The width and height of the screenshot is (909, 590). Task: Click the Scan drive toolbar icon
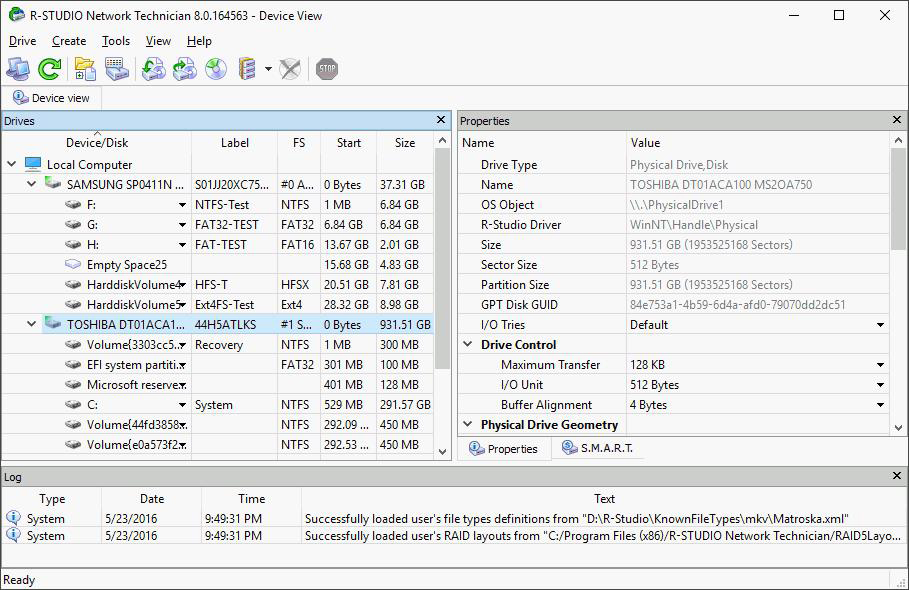117,69
